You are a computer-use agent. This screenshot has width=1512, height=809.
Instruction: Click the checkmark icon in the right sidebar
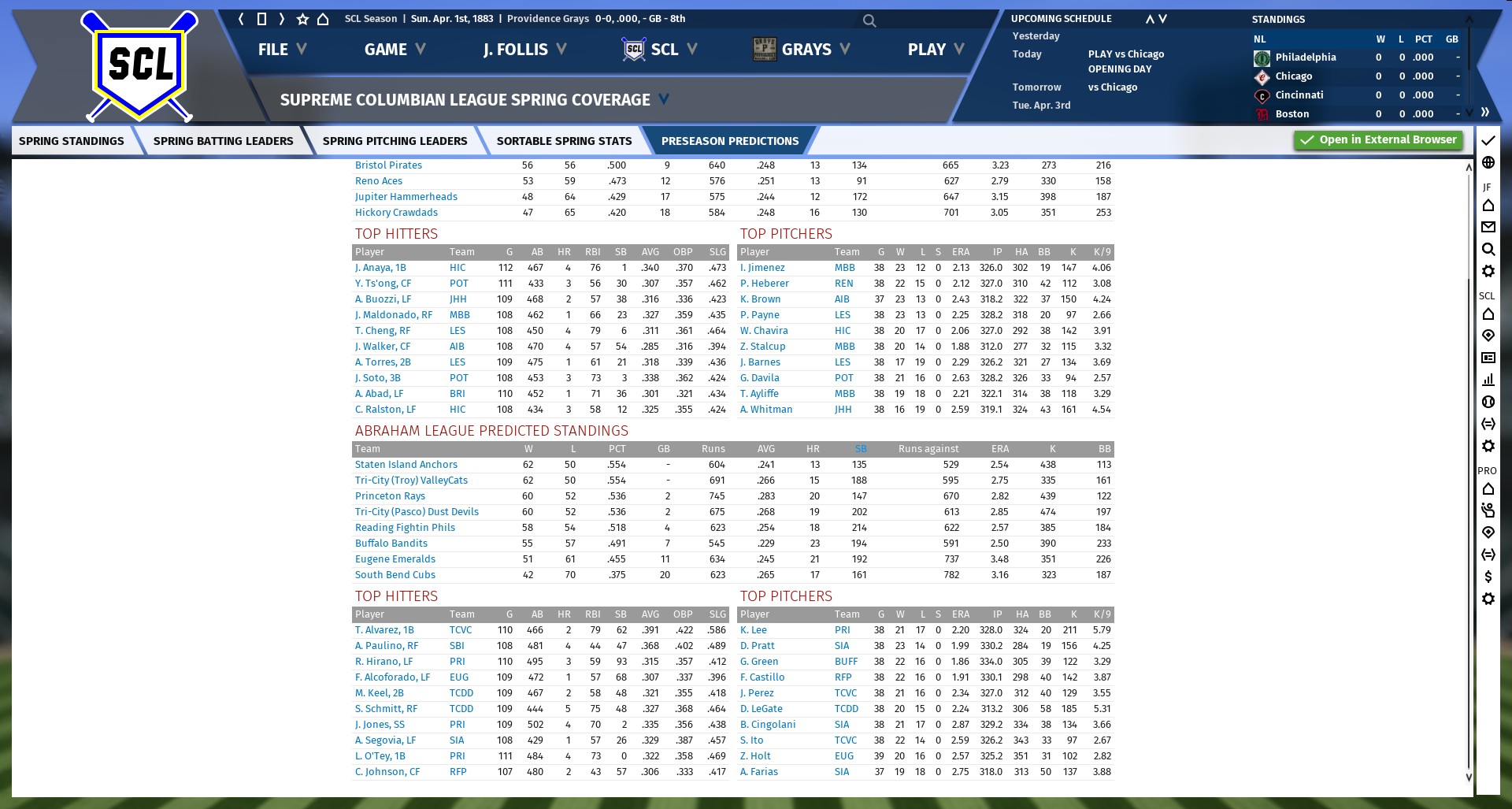point(1488,140)
